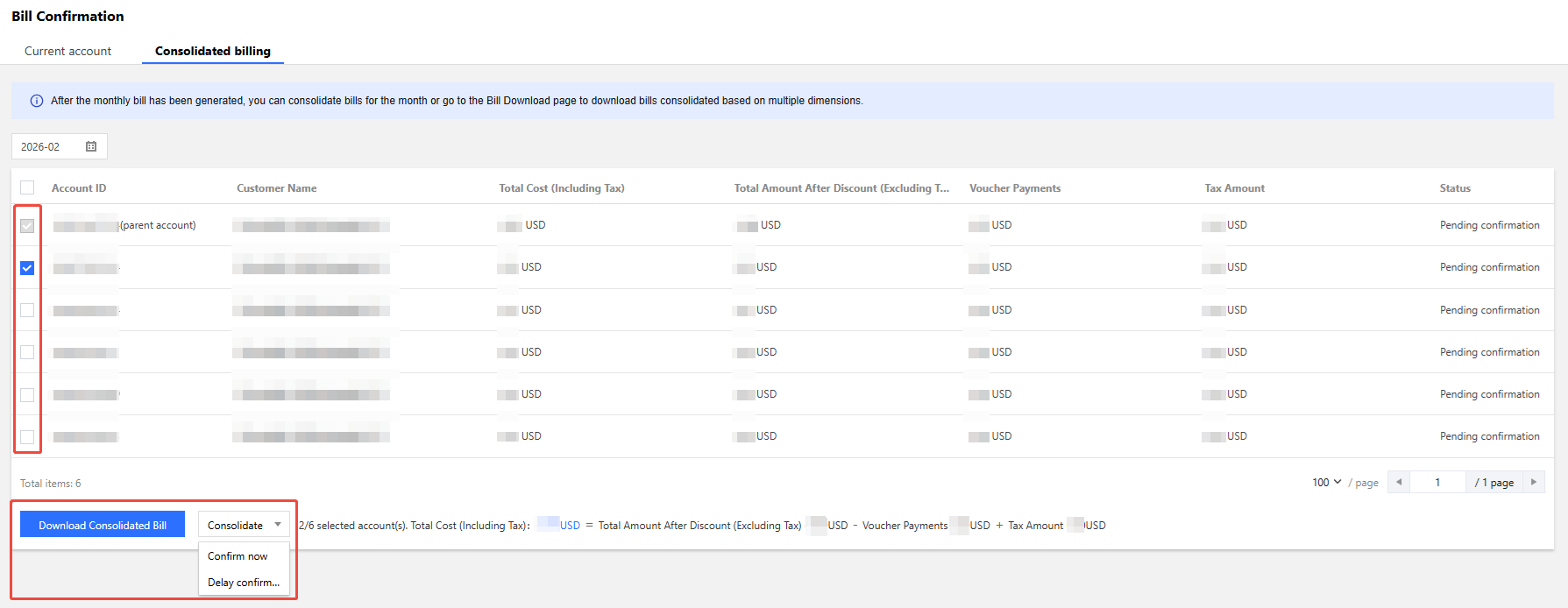Click the page number input field
Screen dimensions: 1568x608
click(x=1437, y=483)
